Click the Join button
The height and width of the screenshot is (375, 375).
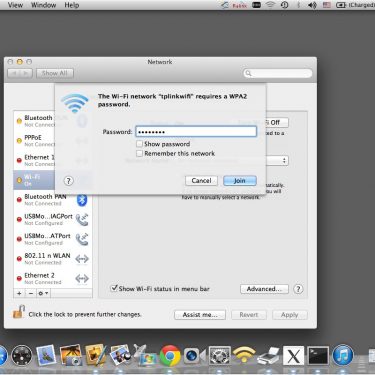click(x=240, y=181)
